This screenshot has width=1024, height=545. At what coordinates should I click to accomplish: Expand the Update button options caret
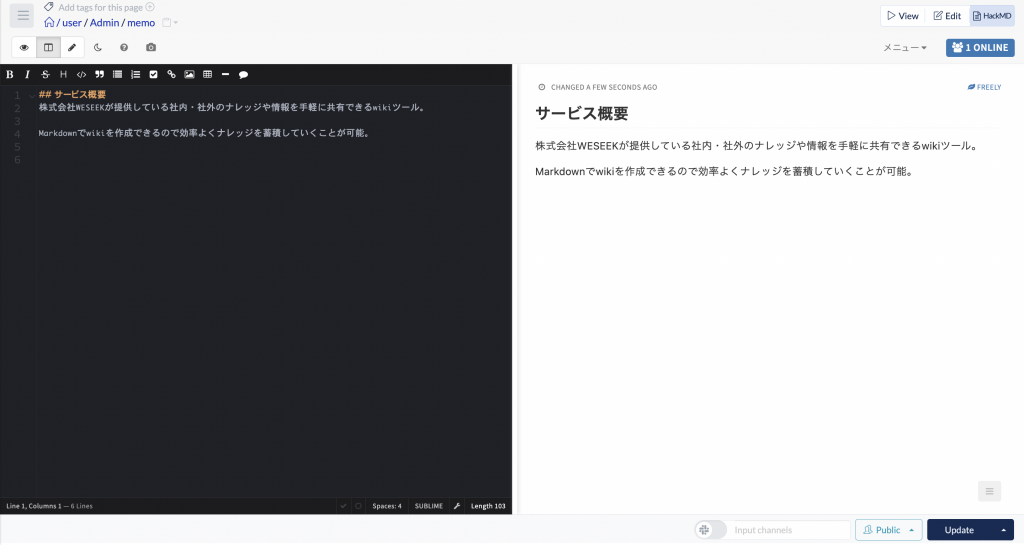[x=1004, y=530]
